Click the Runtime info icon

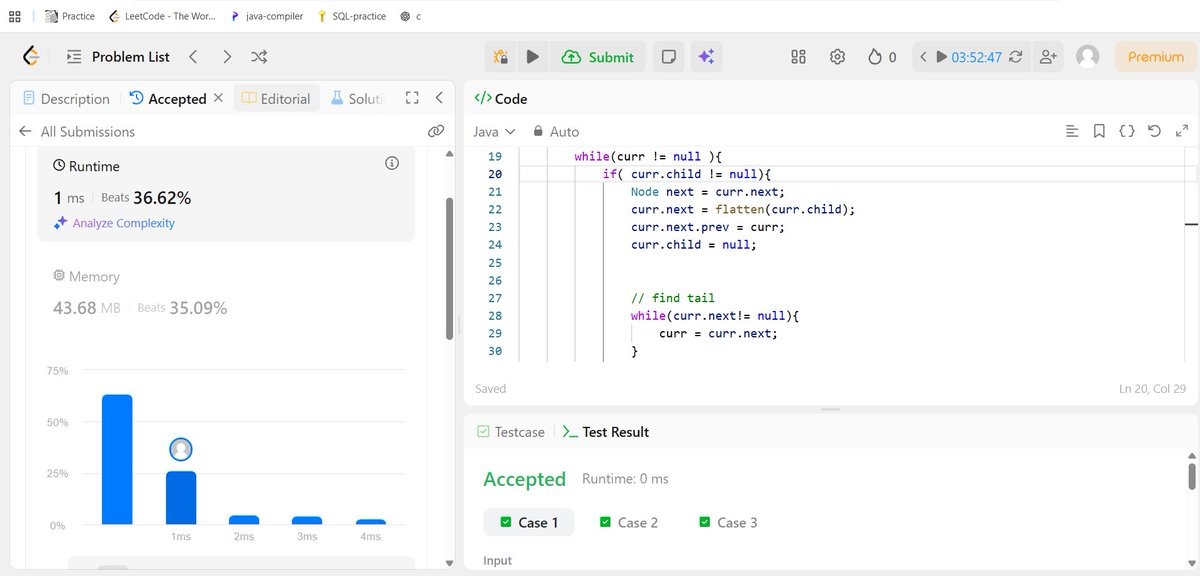click(x=392, y=162)
